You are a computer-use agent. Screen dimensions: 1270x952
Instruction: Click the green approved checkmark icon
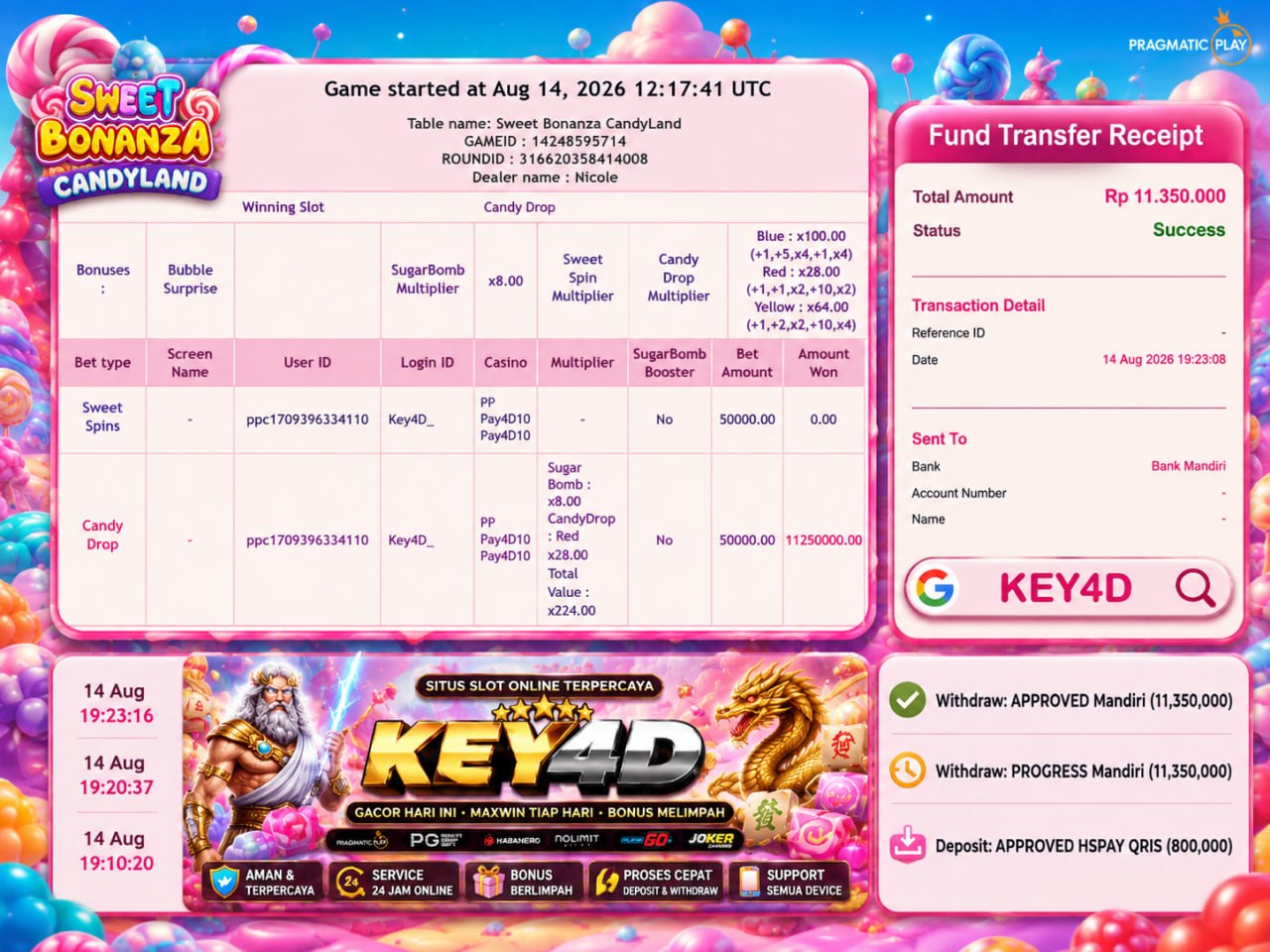[907, 700]
